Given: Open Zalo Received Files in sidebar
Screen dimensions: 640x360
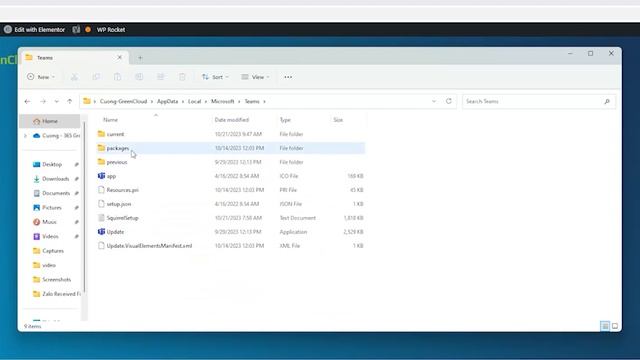Looking at the screenshot, I should click(61, 293).
